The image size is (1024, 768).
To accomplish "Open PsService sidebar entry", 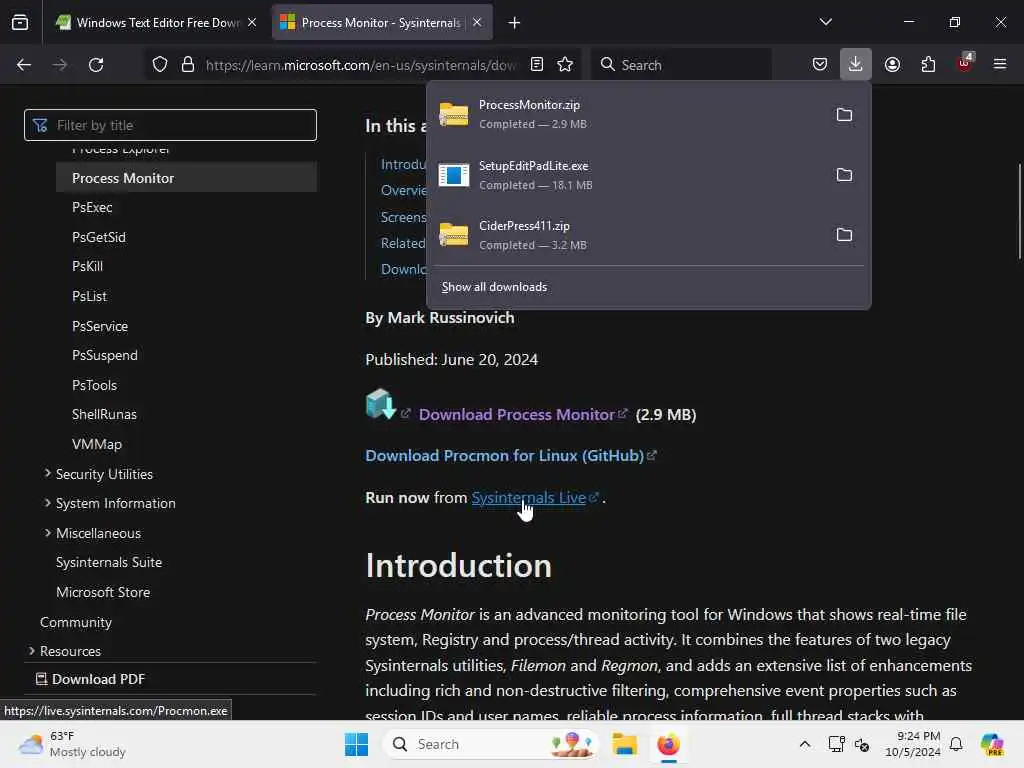I will click(100, 326).
